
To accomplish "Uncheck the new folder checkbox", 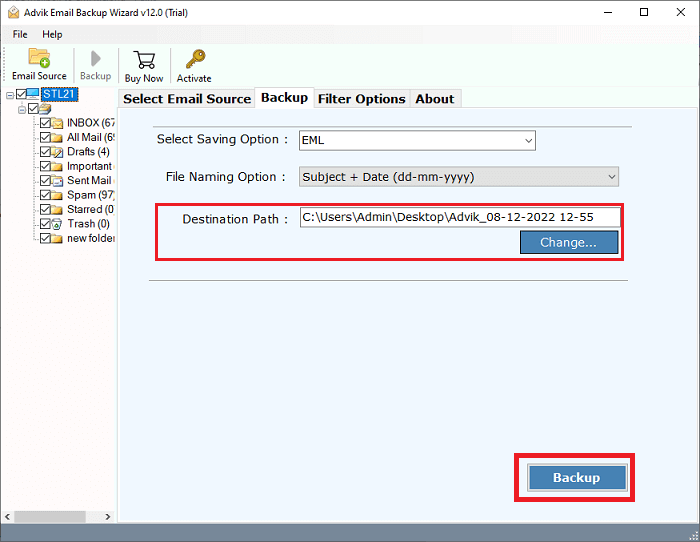I will pos(45,238).
